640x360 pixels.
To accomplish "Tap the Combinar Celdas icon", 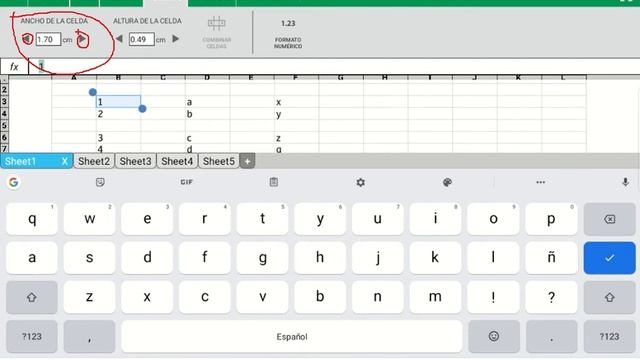I will pos(216,33).
